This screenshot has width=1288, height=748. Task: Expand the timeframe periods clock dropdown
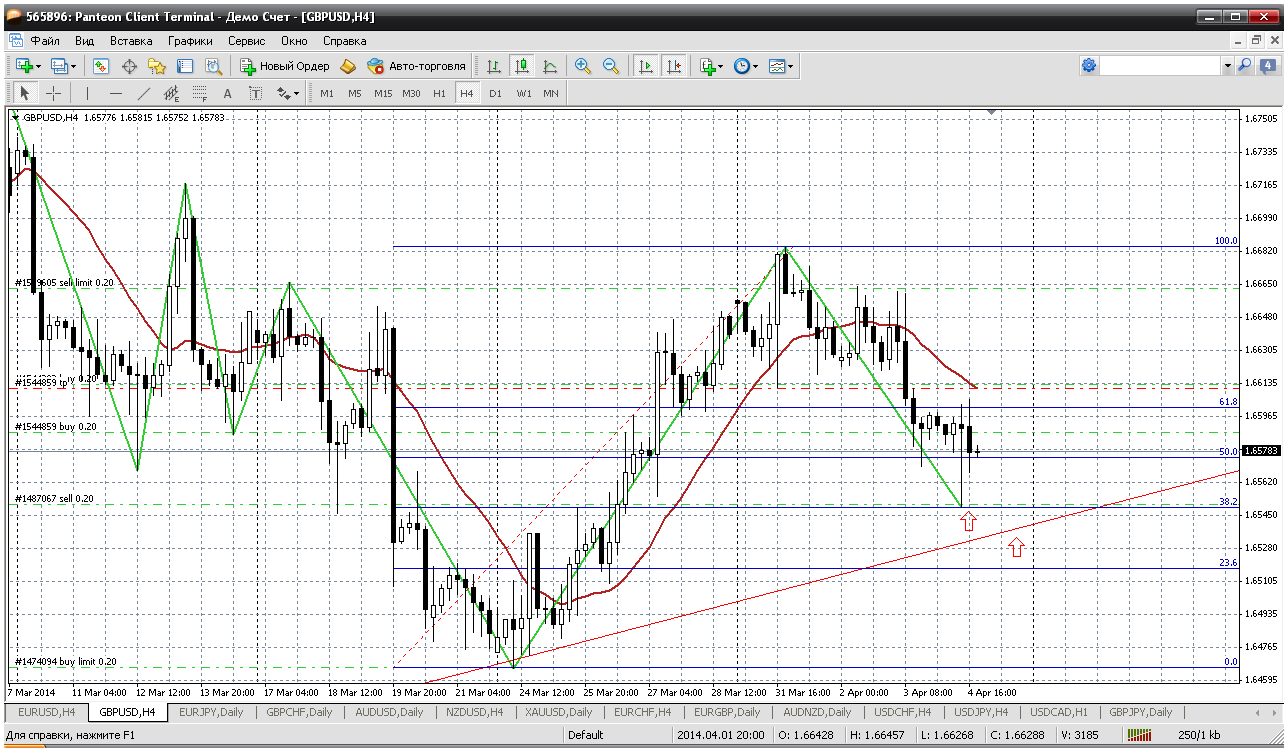click(x=755, y=66)
